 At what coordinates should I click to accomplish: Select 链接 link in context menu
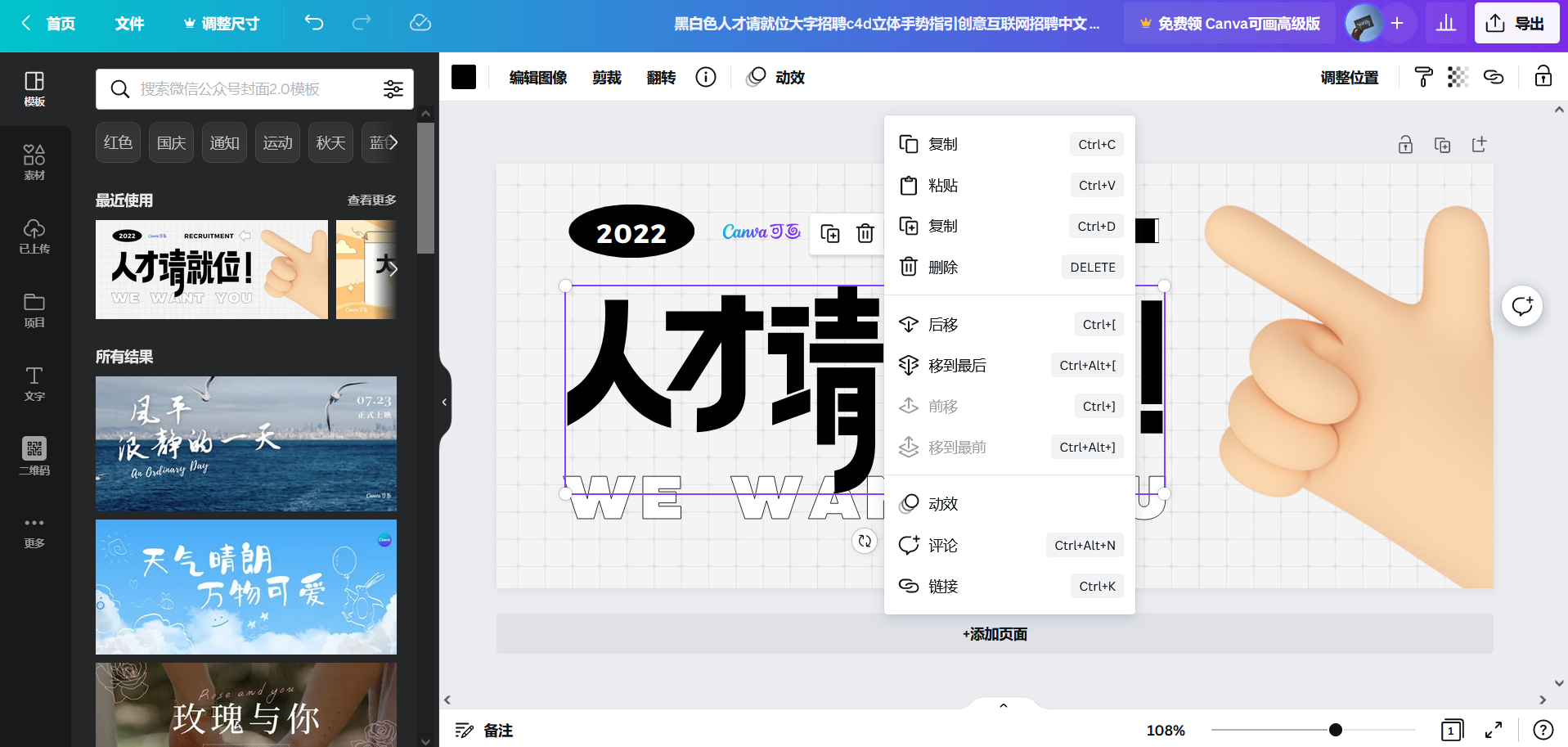[x=1009, y=587]
